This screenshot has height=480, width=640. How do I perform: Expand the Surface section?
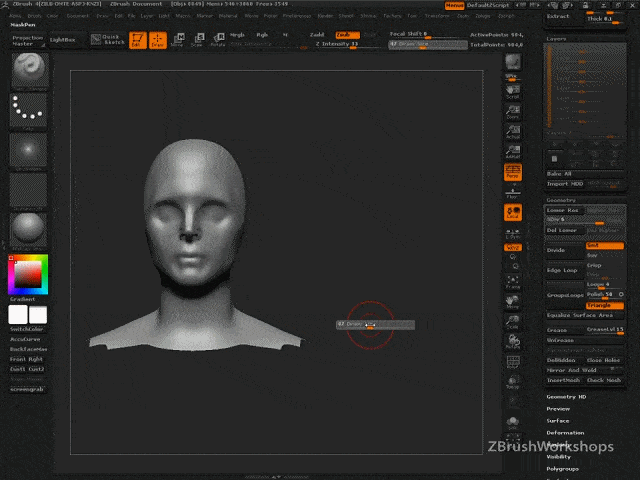pyautogui.click(x=560, y=421)
